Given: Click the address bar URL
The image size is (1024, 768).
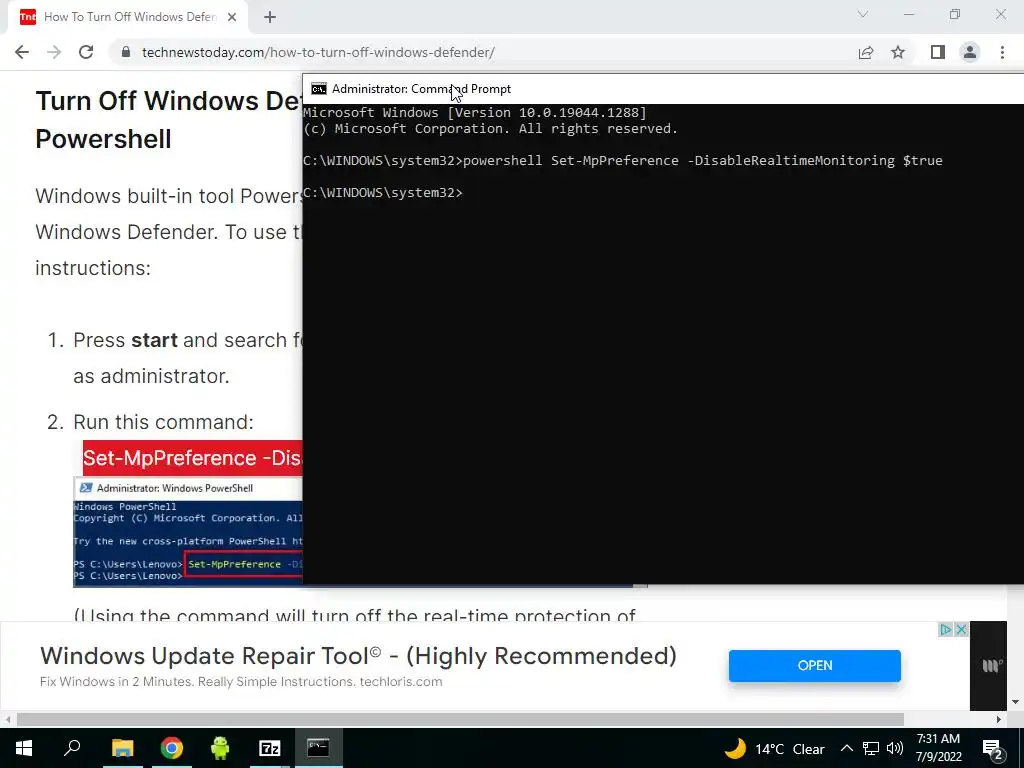Looking at the screenshot, I should click(x=318, y=52).
